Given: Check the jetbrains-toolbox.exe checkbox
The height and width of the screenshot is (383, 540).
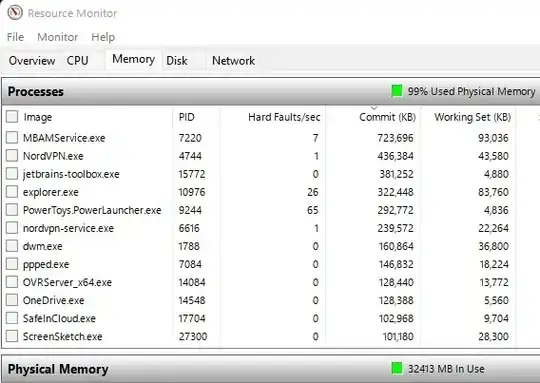Looking at the screenshot, I should point(12,174).
